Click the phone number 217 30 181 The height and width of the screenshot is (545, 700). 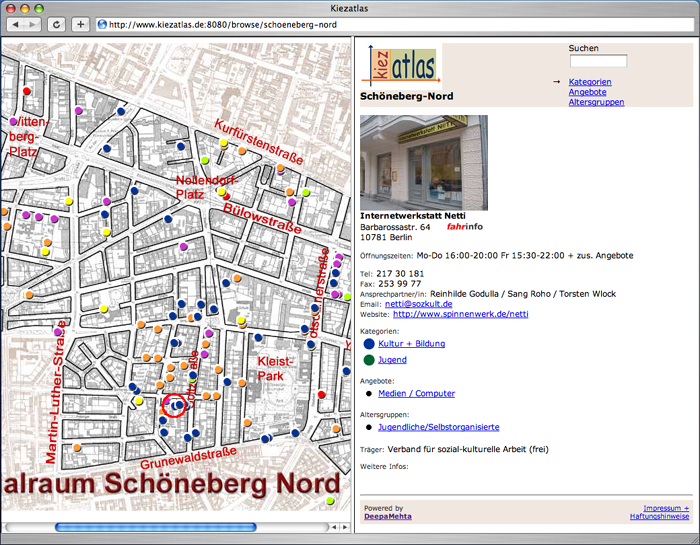(400, 274)
